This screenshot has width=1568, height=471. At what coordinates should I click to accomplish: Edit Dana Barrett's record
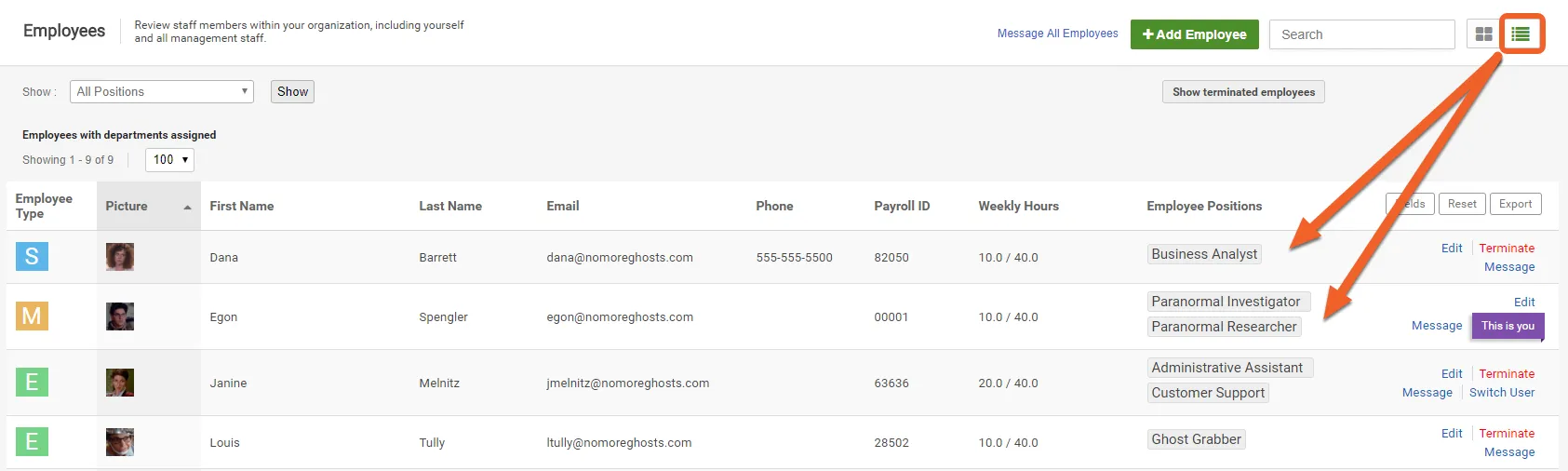pos(1452,248)
